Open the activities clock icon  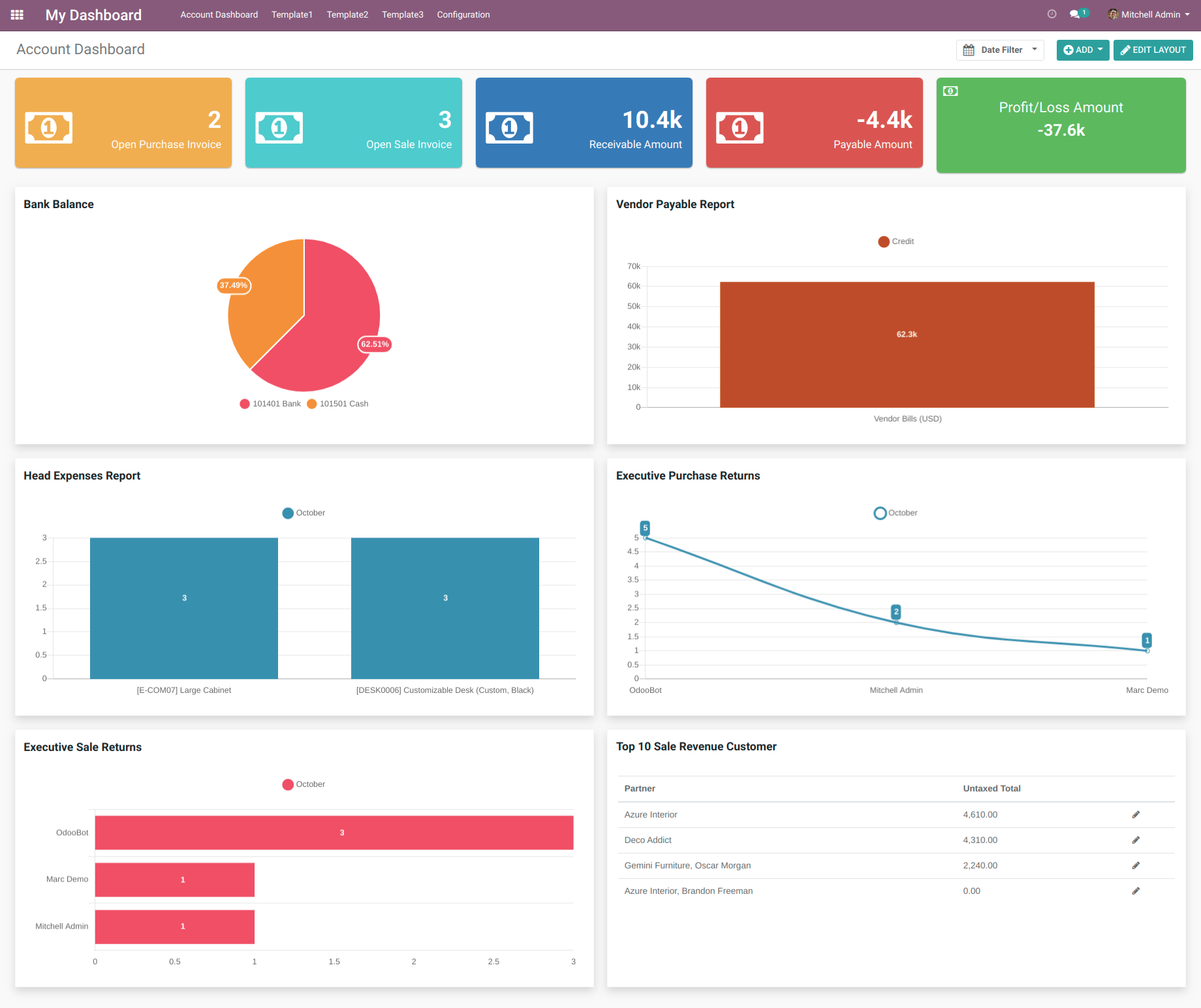point(1051,14)
